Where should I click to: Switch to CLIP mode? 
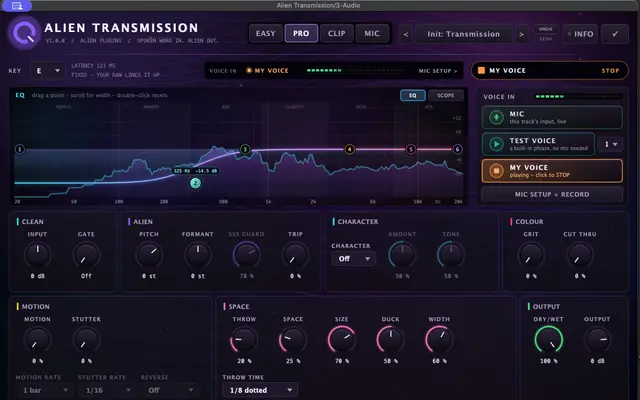pyautogui.click(x=337, y=33)
